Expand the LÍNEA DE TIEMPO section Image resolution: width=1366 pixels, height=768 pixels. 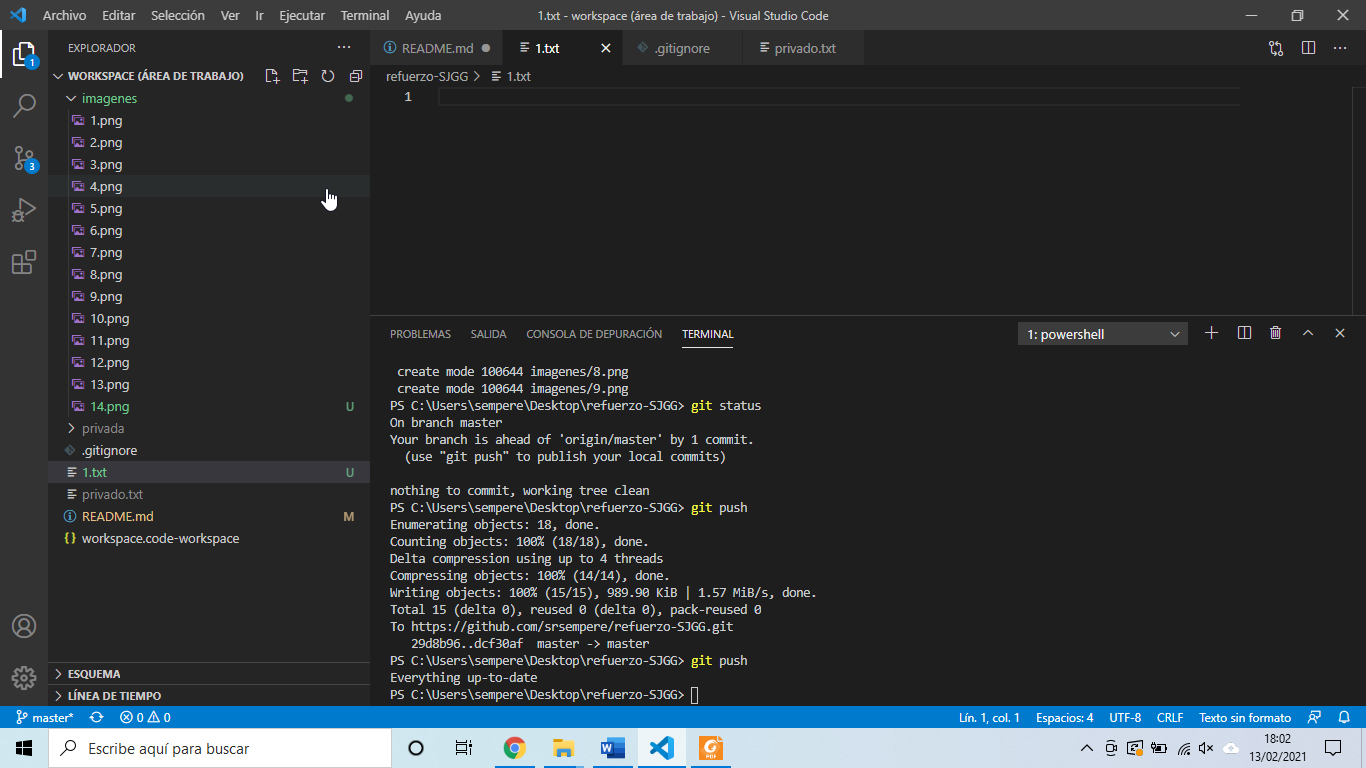pyautogui.click(x=209, y=696)
